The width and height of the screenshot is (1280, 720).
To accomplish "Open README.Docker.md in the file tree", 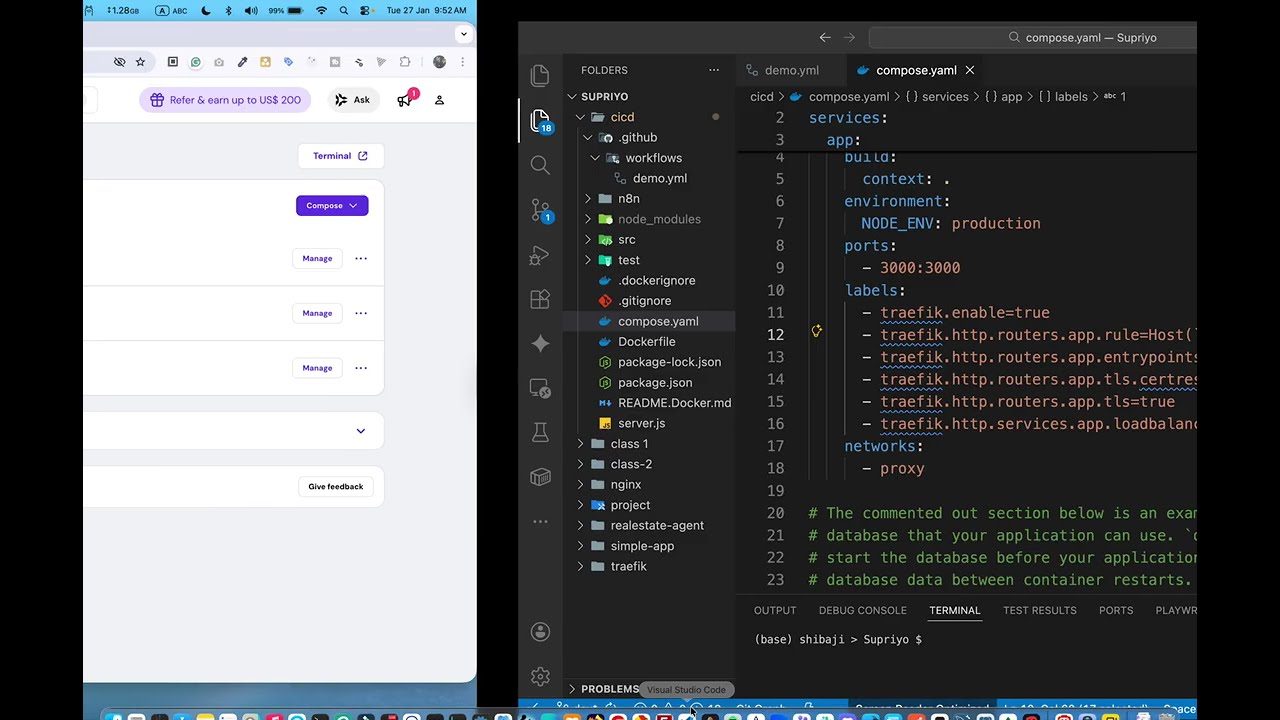I will coord(648,403).
